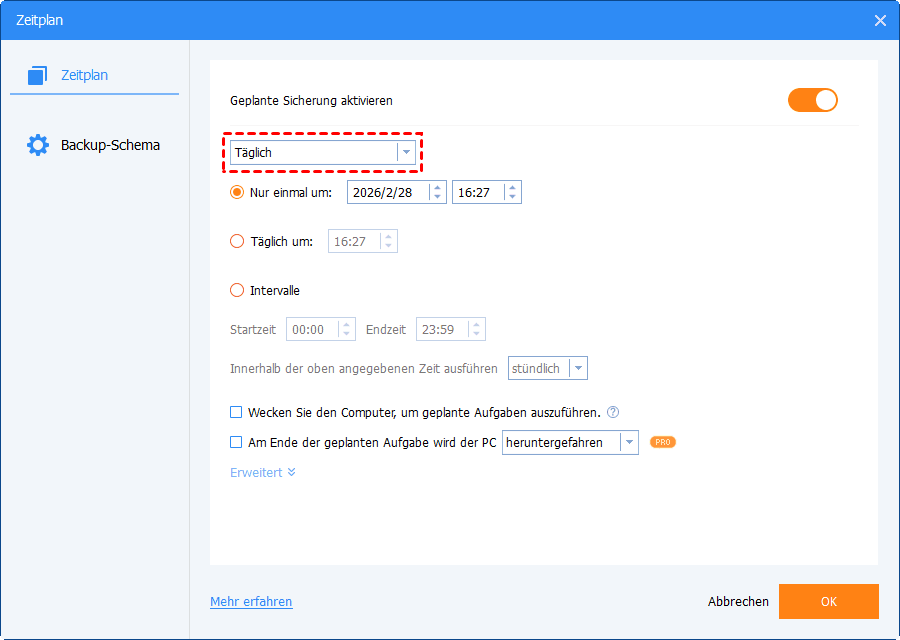This screenshot has width=900, height=640.
Task: Close the Zeitplan dialog window
Action: coord(880,20)
